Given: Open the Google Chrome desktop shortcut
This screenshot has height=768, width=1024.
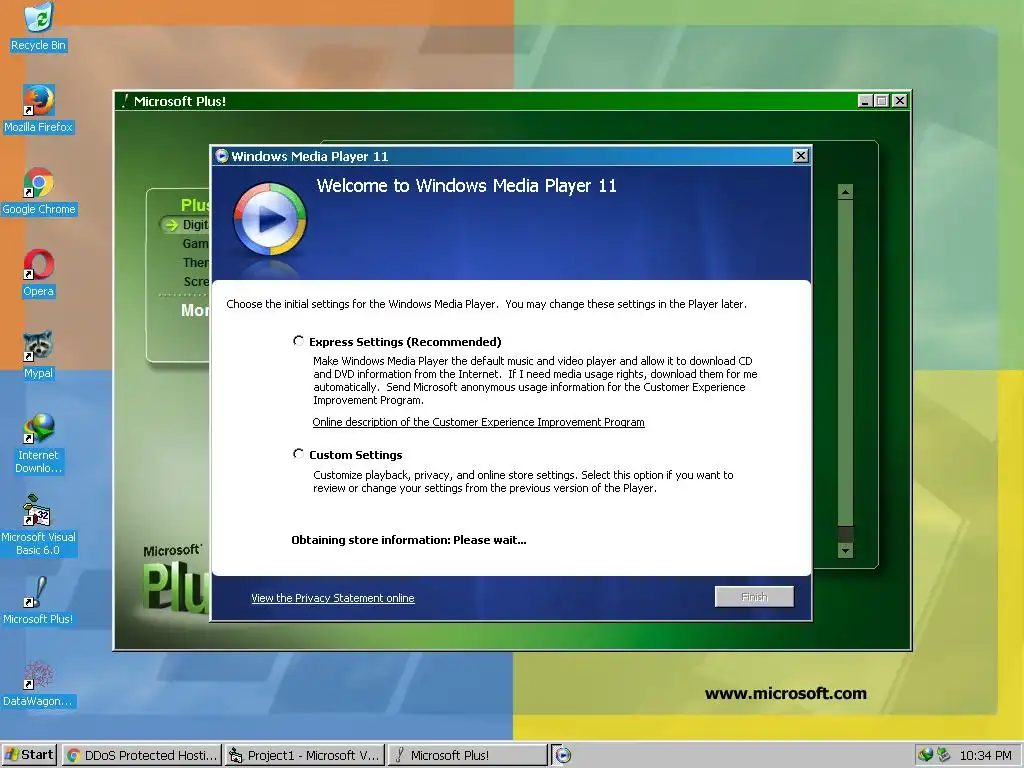Looking at the screenshot, I should point(38,191).
